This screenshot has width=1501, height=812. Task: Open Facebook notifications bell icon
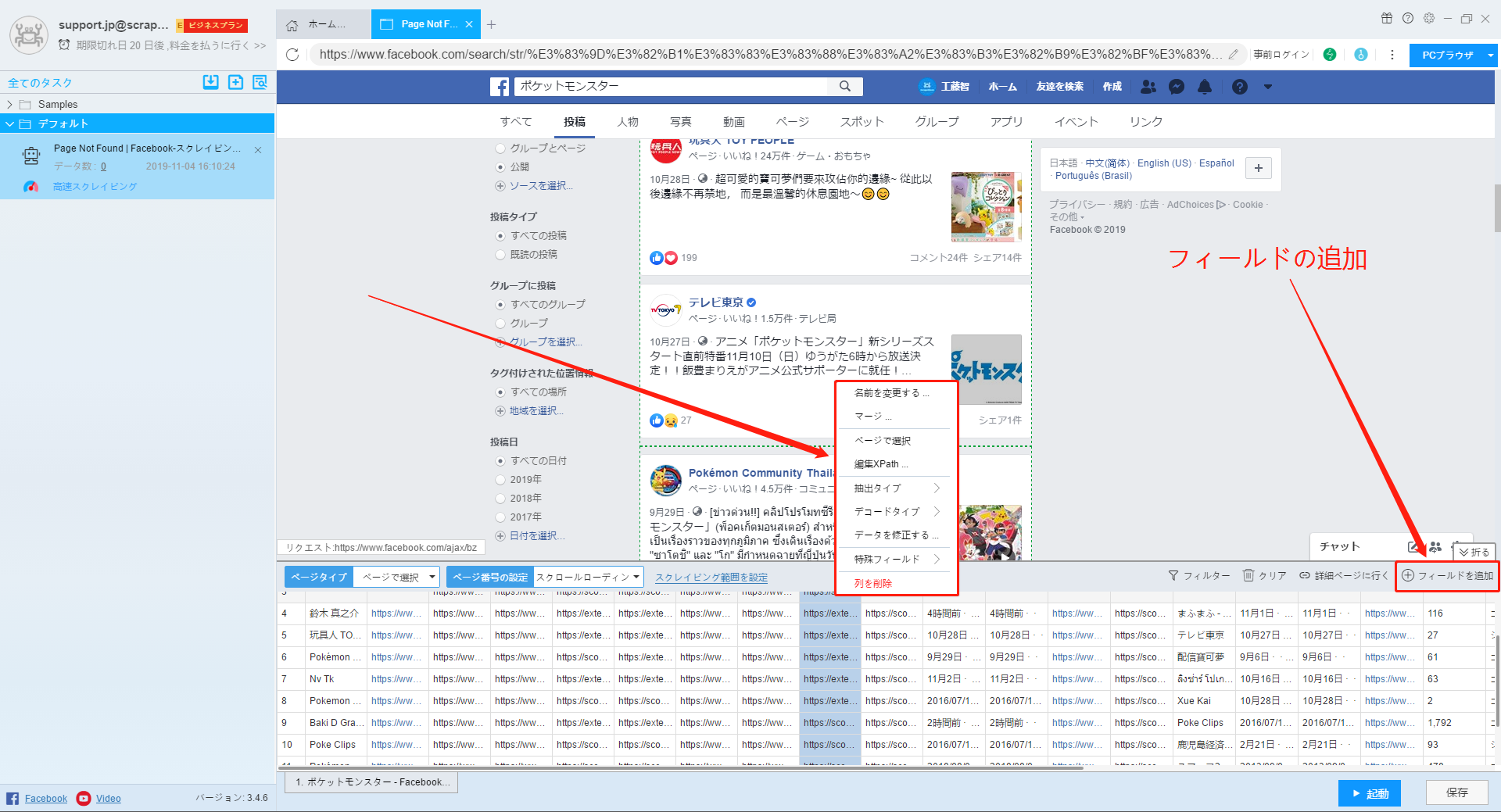1205,87
